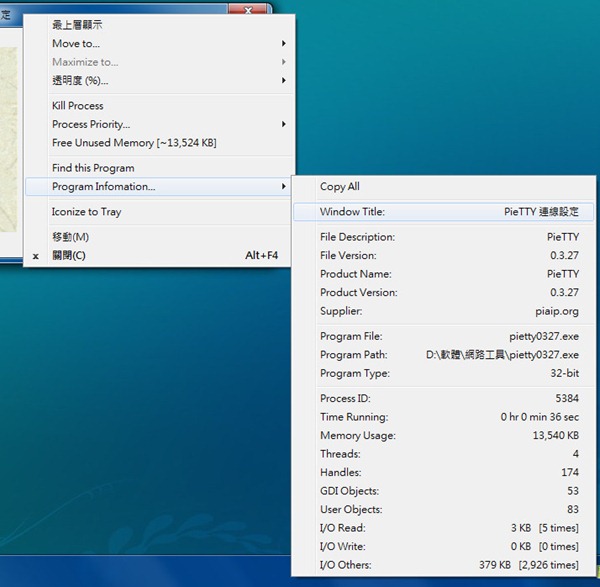This screenshot has width=600, height=587.
Task: Select the Window Title row
Action: click(x=444, y=212)
